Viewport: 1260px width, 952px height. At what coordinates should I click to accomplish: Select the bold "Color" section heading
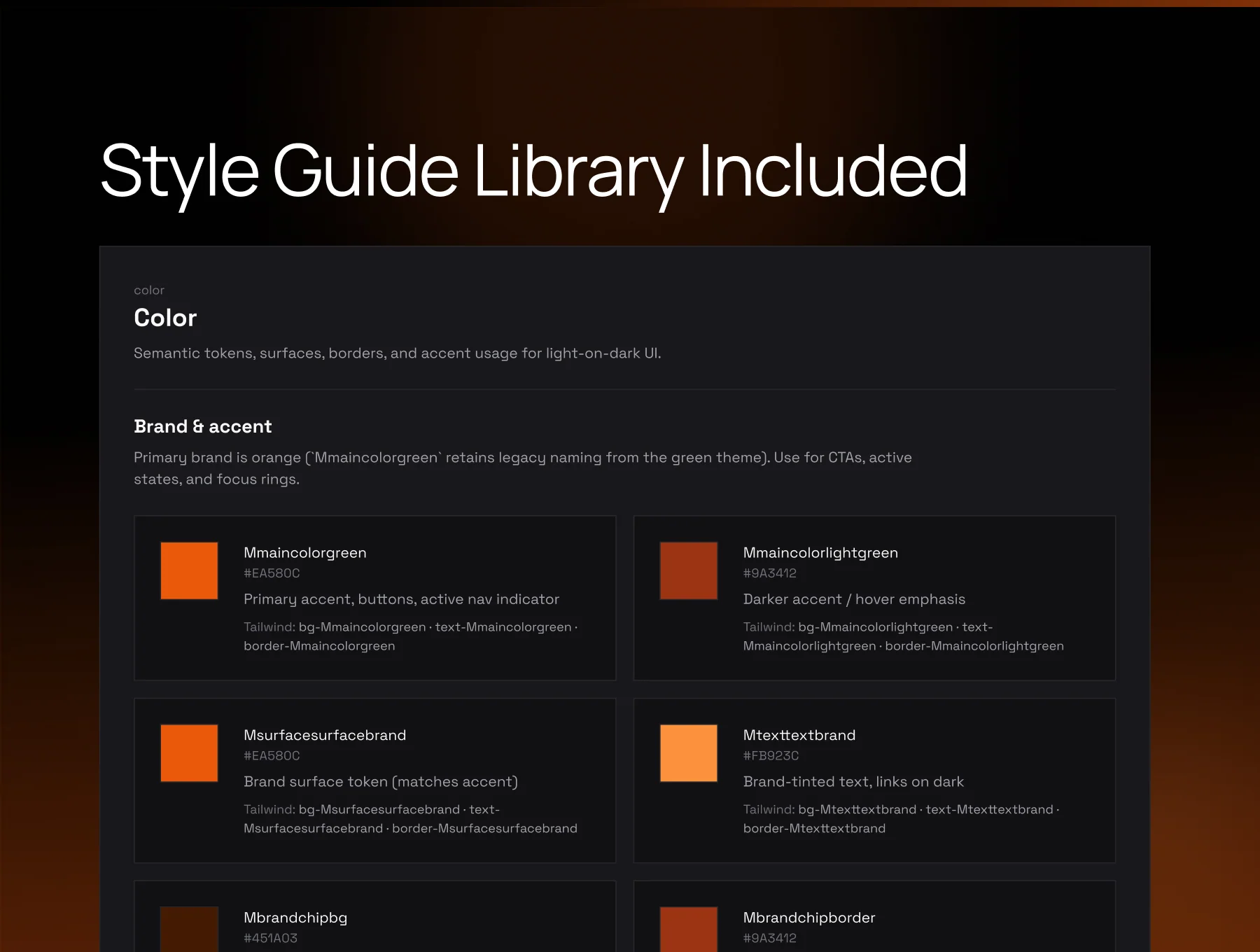[165, 318]
